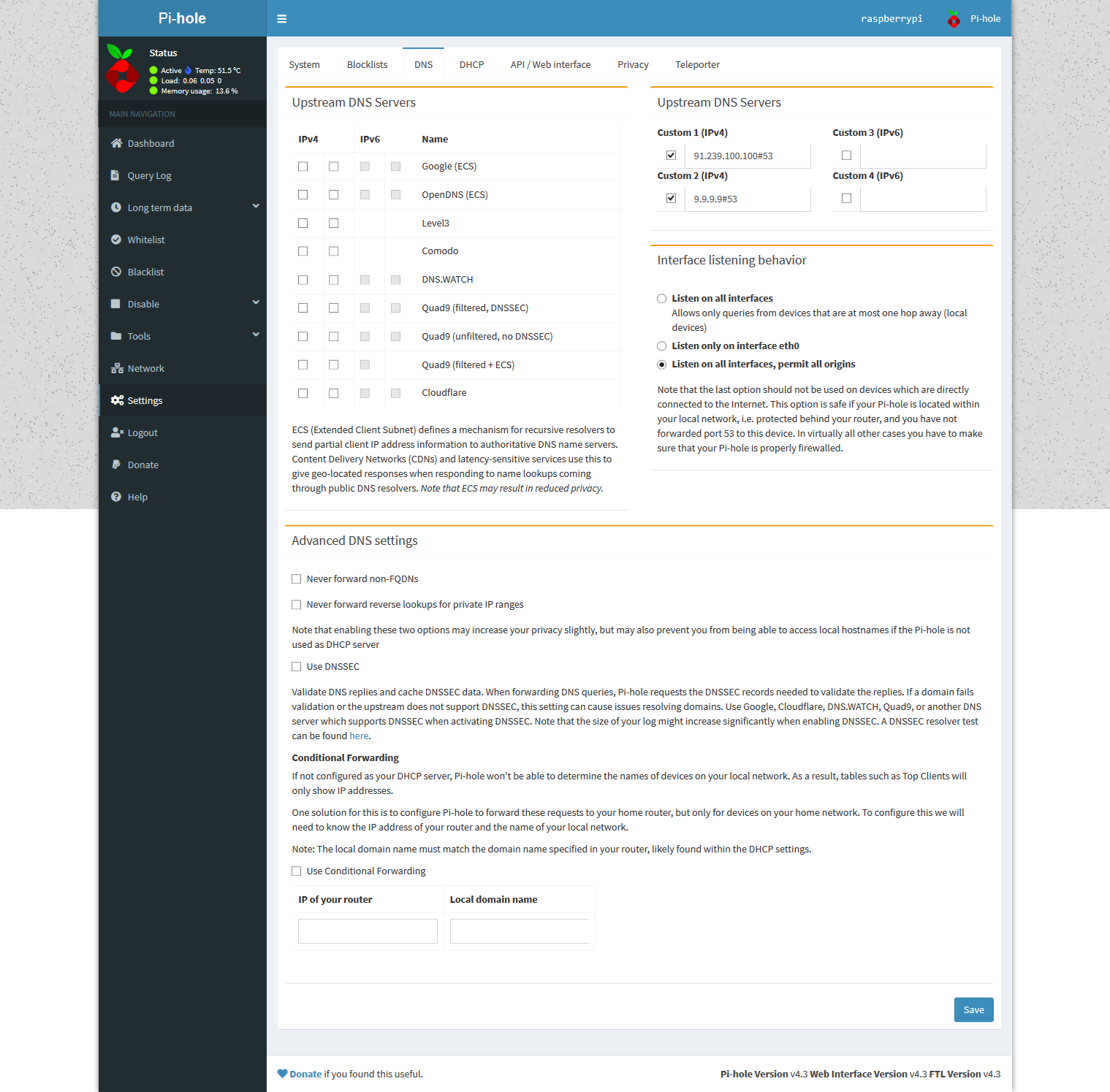Enable Use DNSSEC checkbox
Screen dimensions: 1110x1092
point(296,667)
